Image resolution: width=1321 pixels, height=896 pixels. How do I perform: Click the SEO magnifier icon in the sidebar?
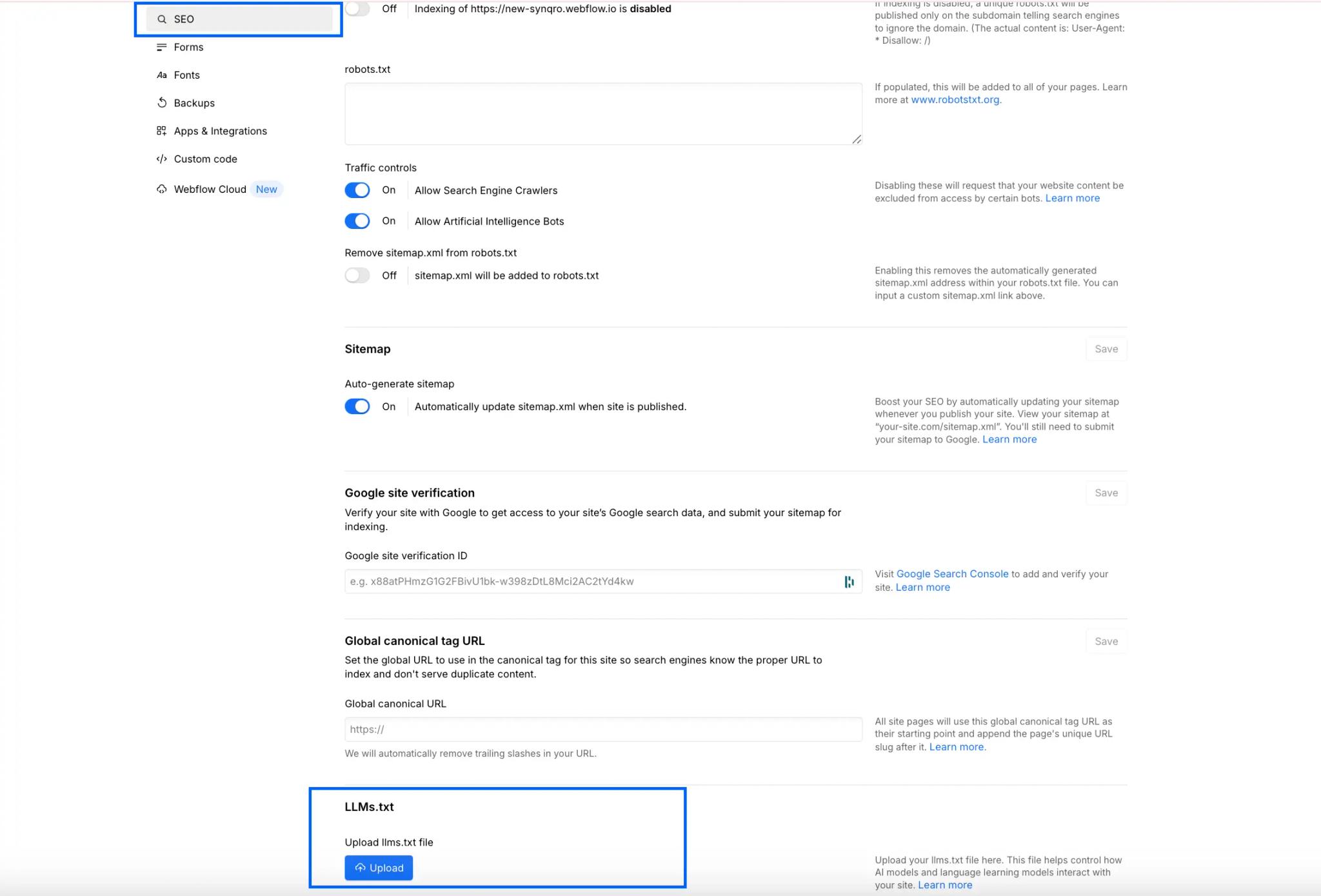click(162, 19)
